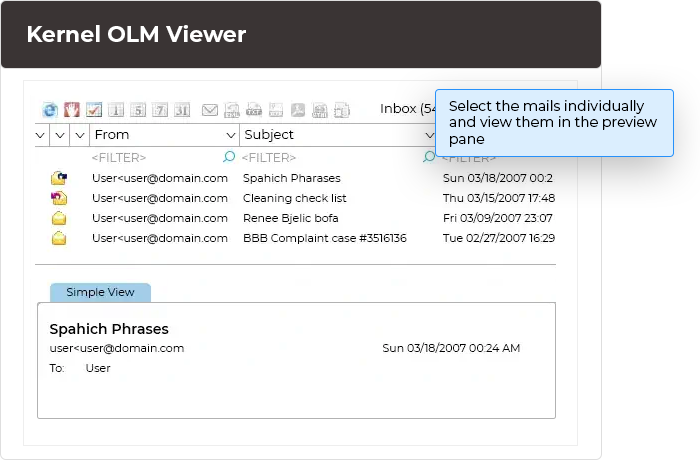The height and width of the screenshot is (460, 700).
Task: Click preview pane sender address
Action: point(117,348)
